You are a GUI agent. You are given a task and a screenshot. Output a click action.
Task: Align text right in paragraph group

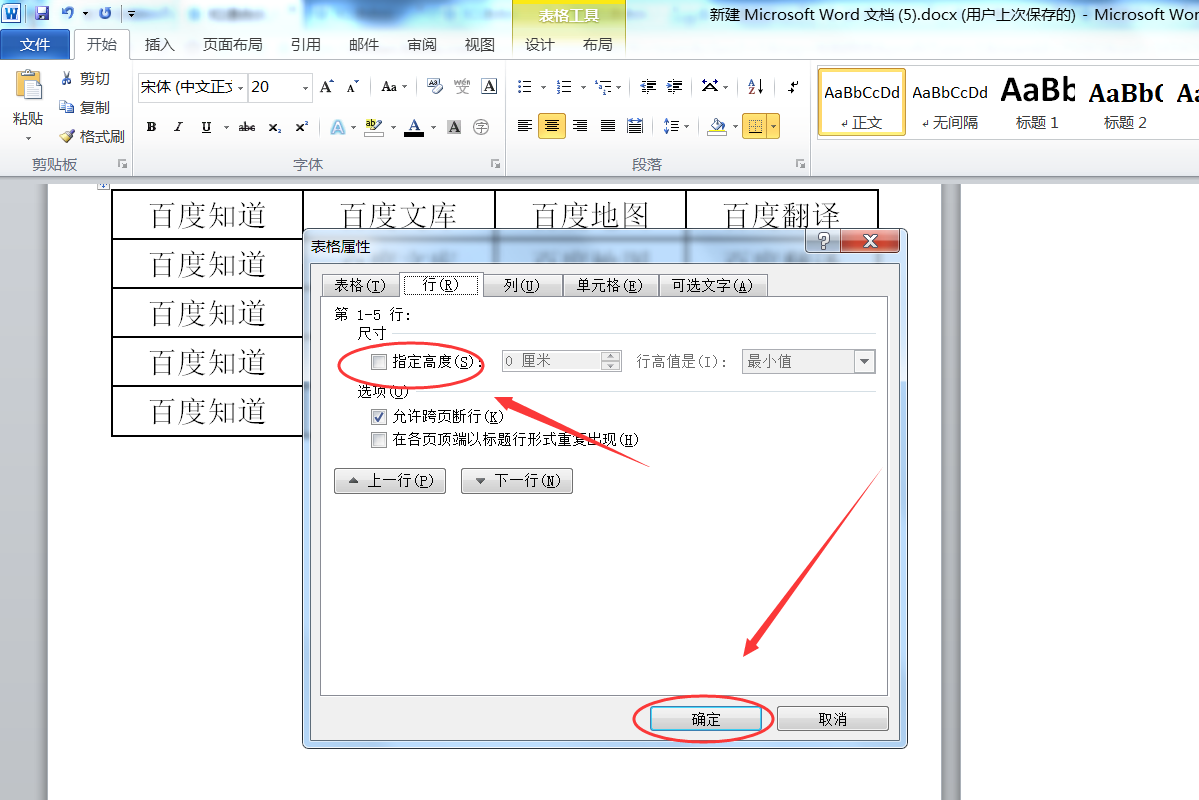580,126
